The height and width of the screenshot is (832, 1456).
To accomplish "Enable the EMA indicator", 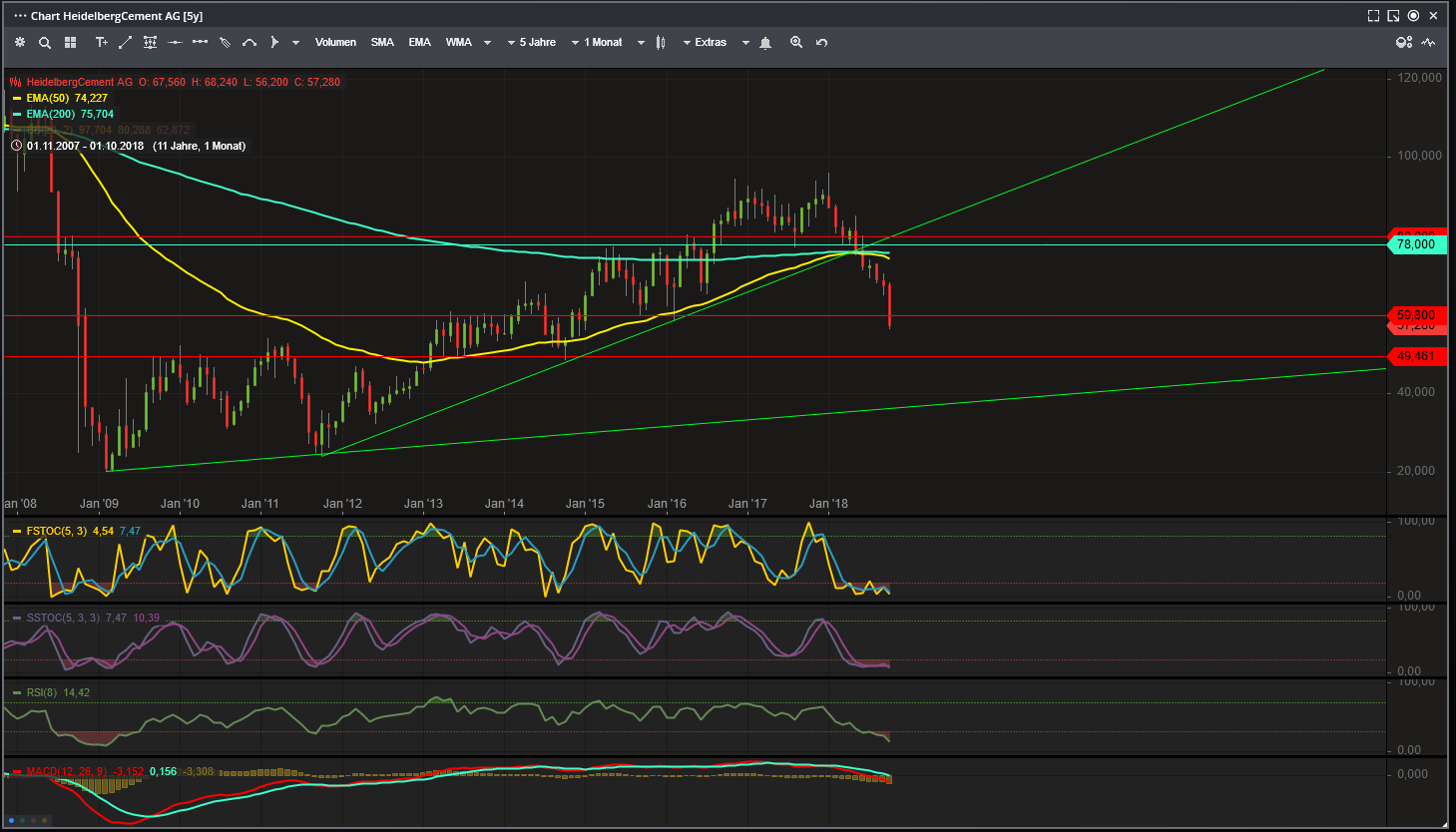I will coord(418,42).
